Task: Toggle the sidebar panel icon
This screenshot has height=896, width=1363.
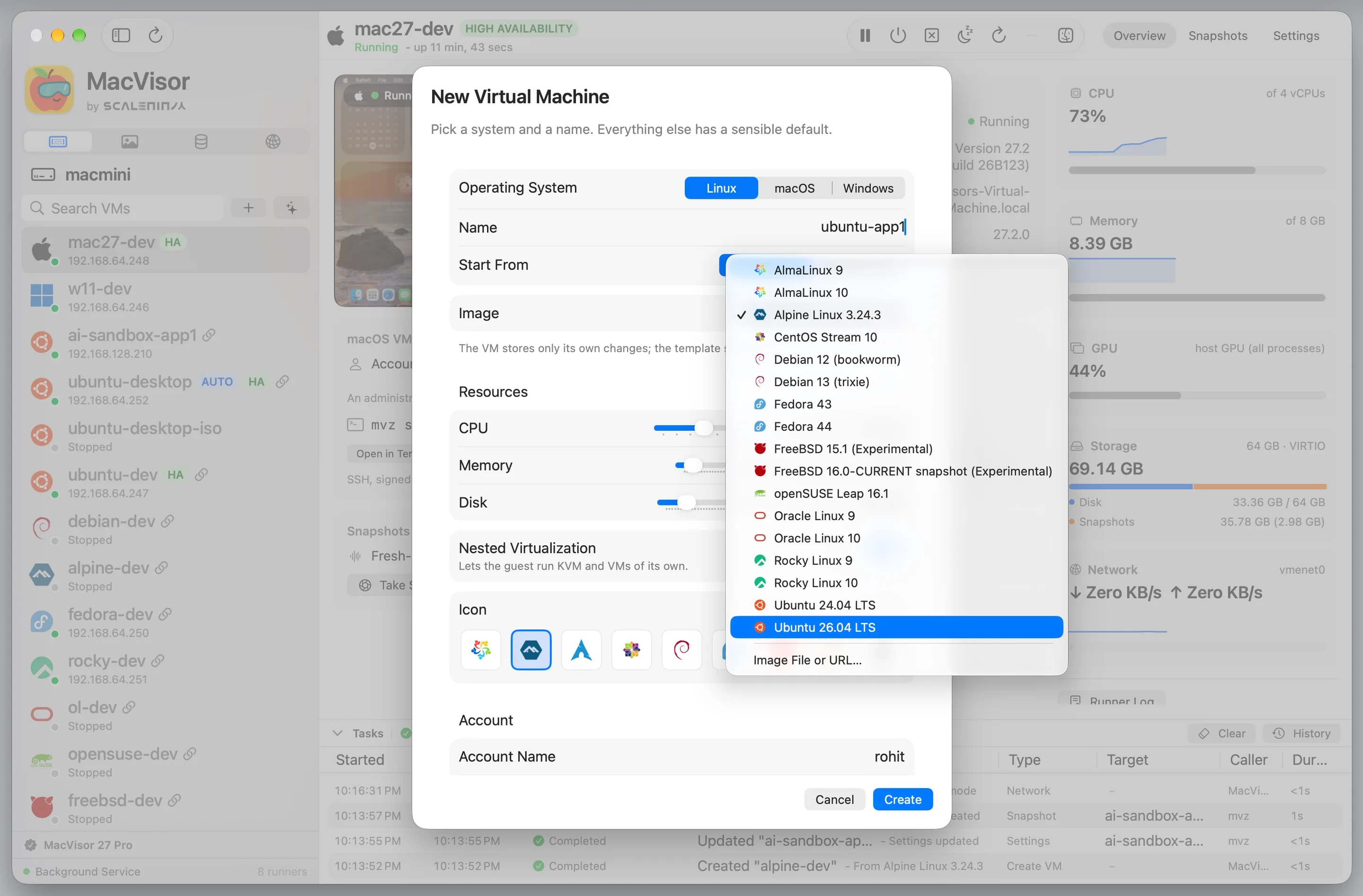Action: pyautogui.click(x=121, y=35)
